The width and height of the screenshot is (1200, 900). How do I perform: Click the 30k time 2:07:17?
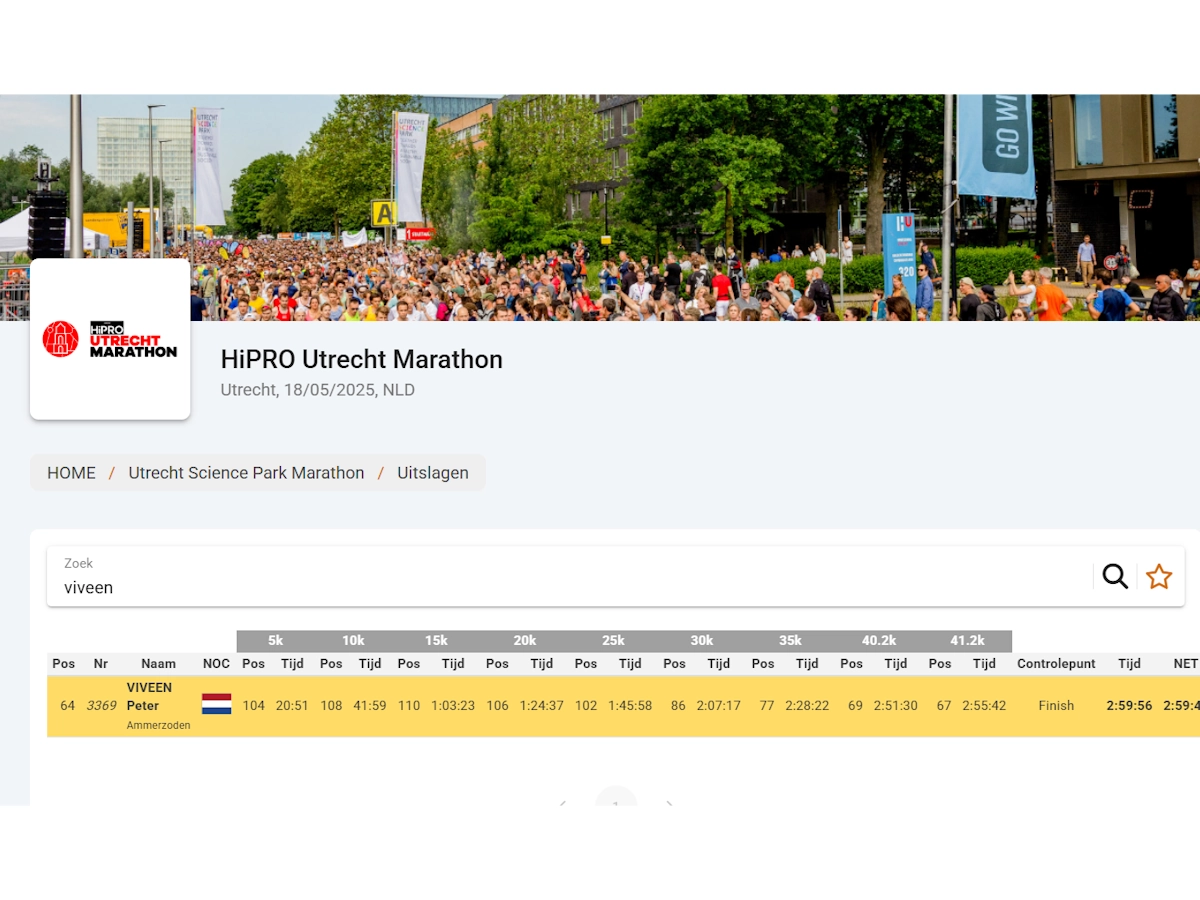click(719, 706)
